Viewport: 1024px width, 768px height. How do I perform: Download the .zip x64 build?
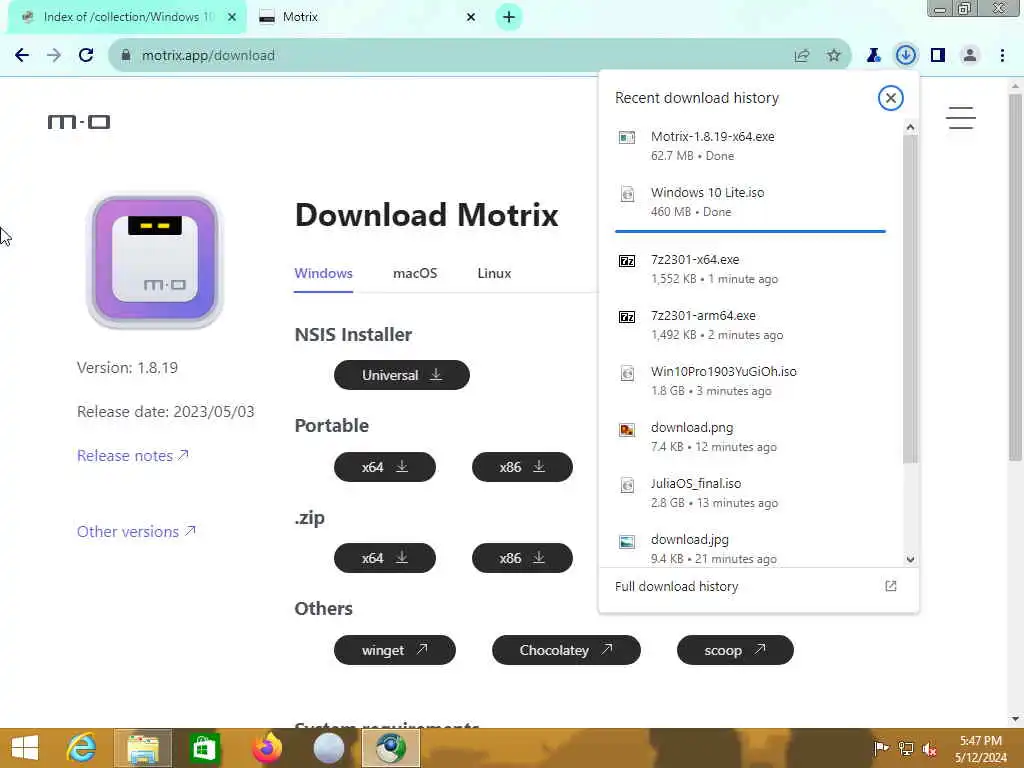(x=385, y=558)
